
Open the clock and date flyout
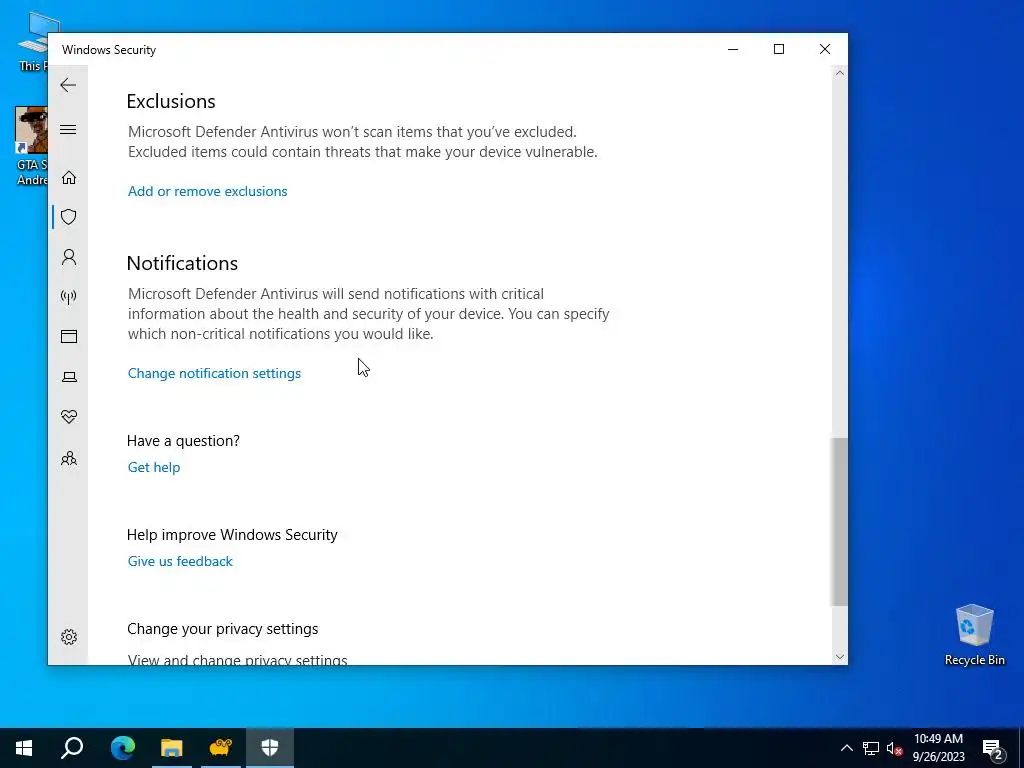[x=938, y=748]
